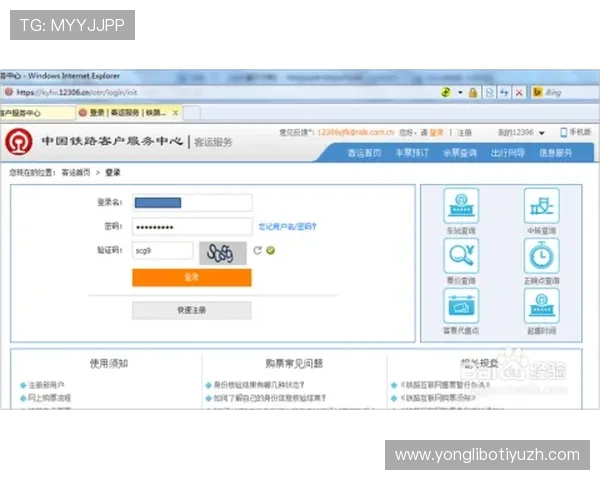Viewport: 600px width, 480px height.
Task: Close the 登录 | 客运服务 browser tab
Action: click(x=175, y=113)
